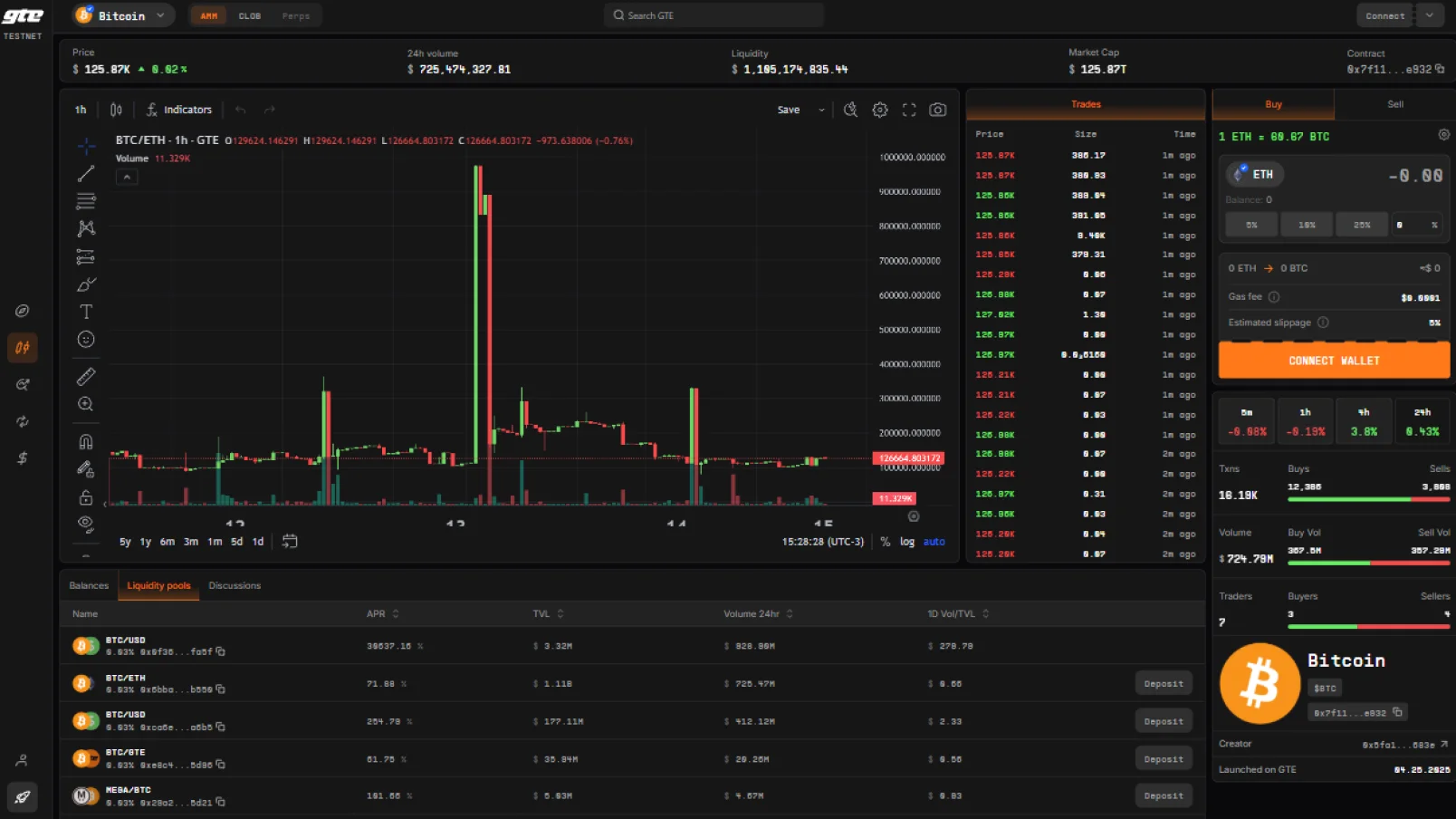Open the 1h interval selector

click(x=81, y=110)
